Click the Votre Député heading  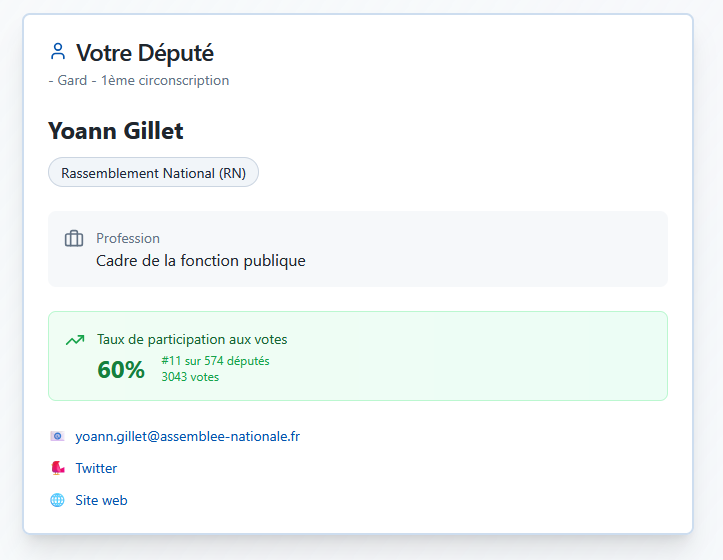coord(144,53)
